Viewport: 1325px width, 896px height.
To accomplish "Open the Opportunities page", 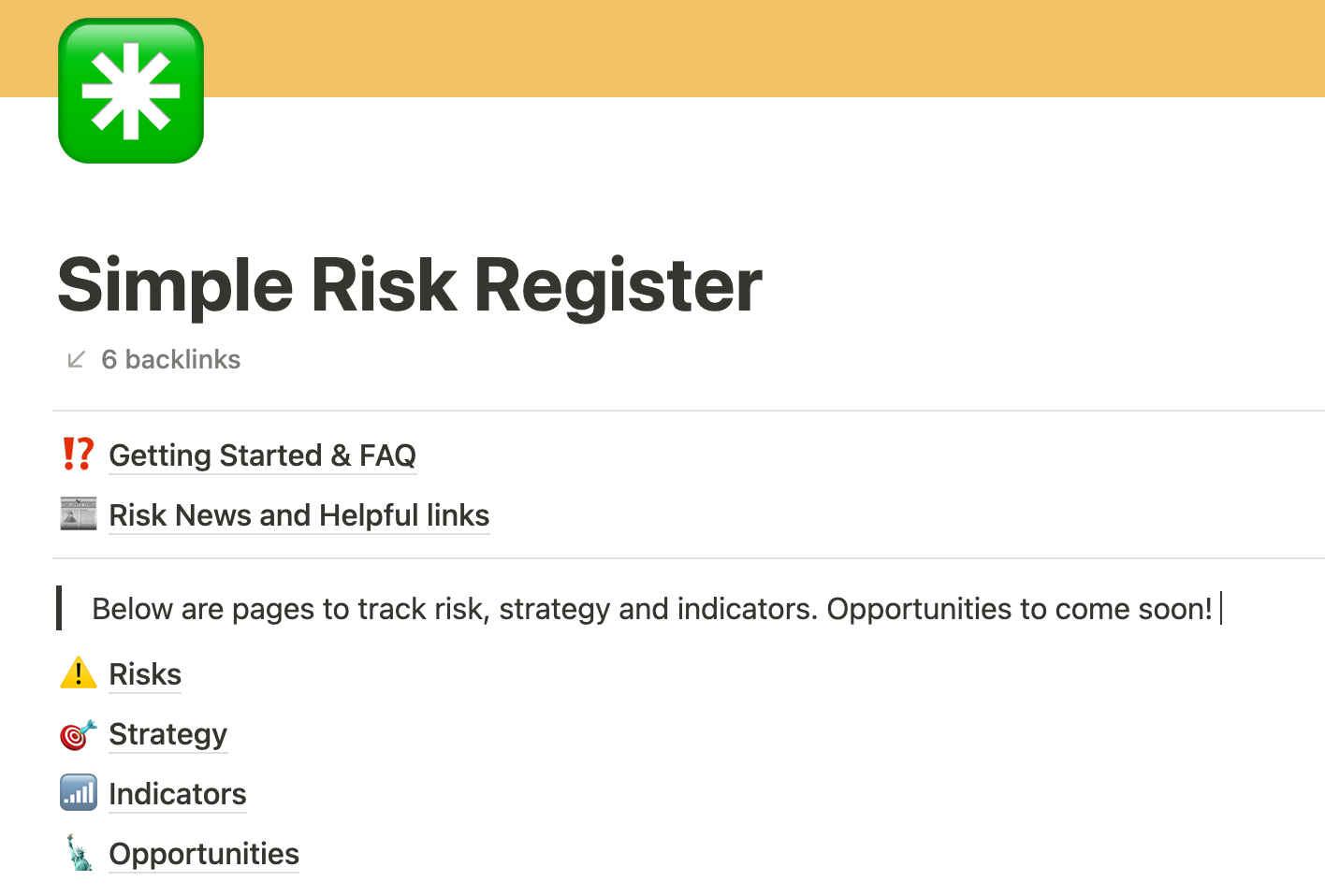I will 204,854.
